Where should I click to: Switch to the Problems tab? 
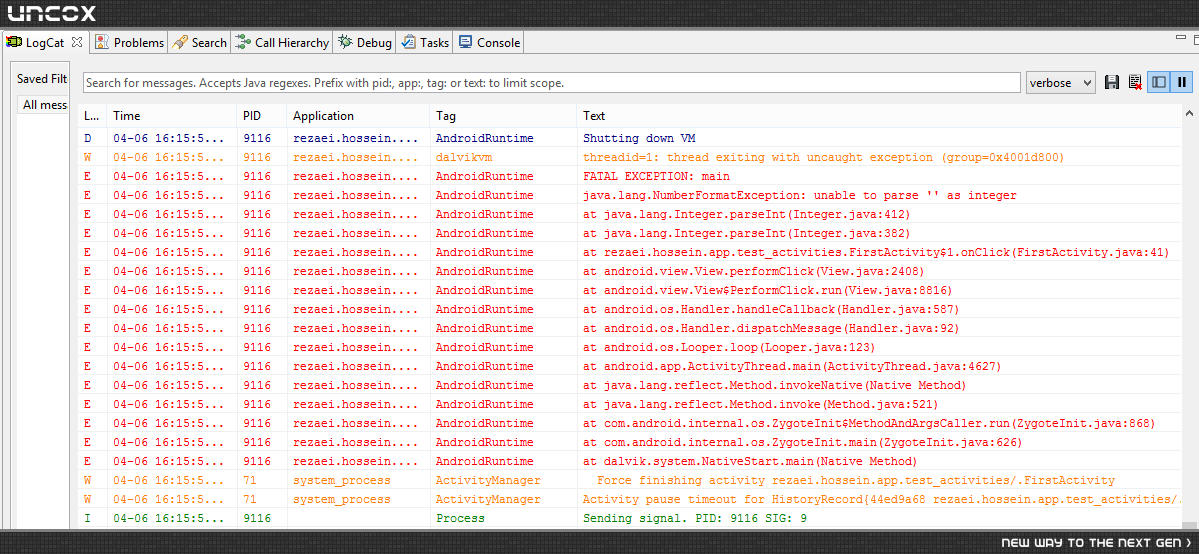pos(130,43)
